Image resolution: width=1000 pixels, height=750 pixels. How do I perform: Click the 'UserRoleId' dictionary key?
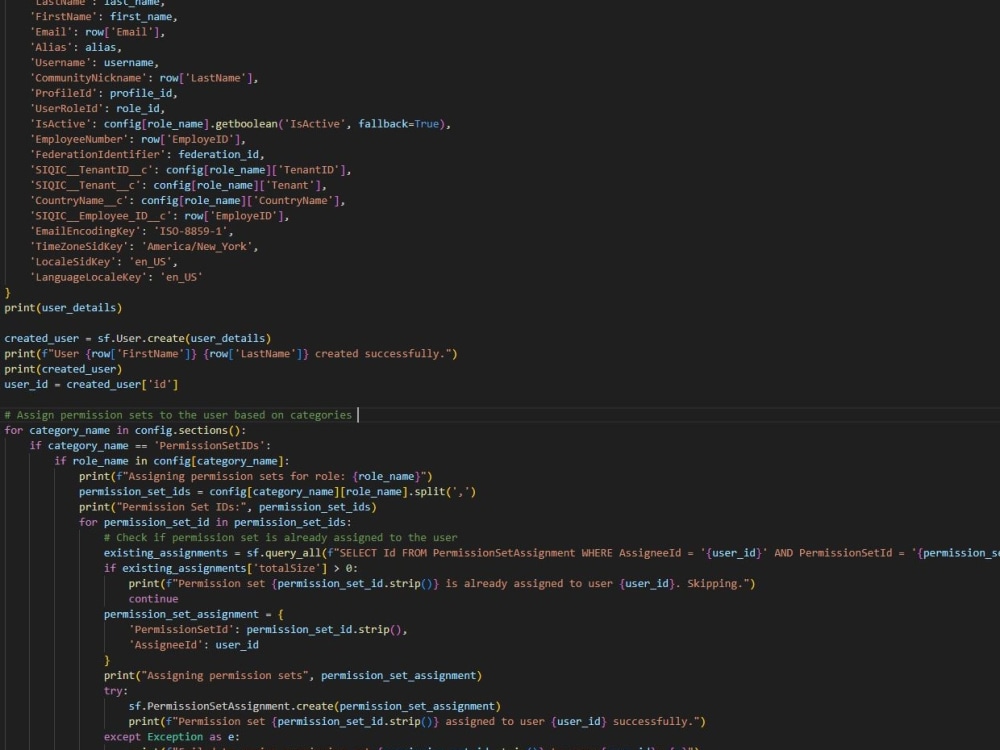click(x=67, y=108)
